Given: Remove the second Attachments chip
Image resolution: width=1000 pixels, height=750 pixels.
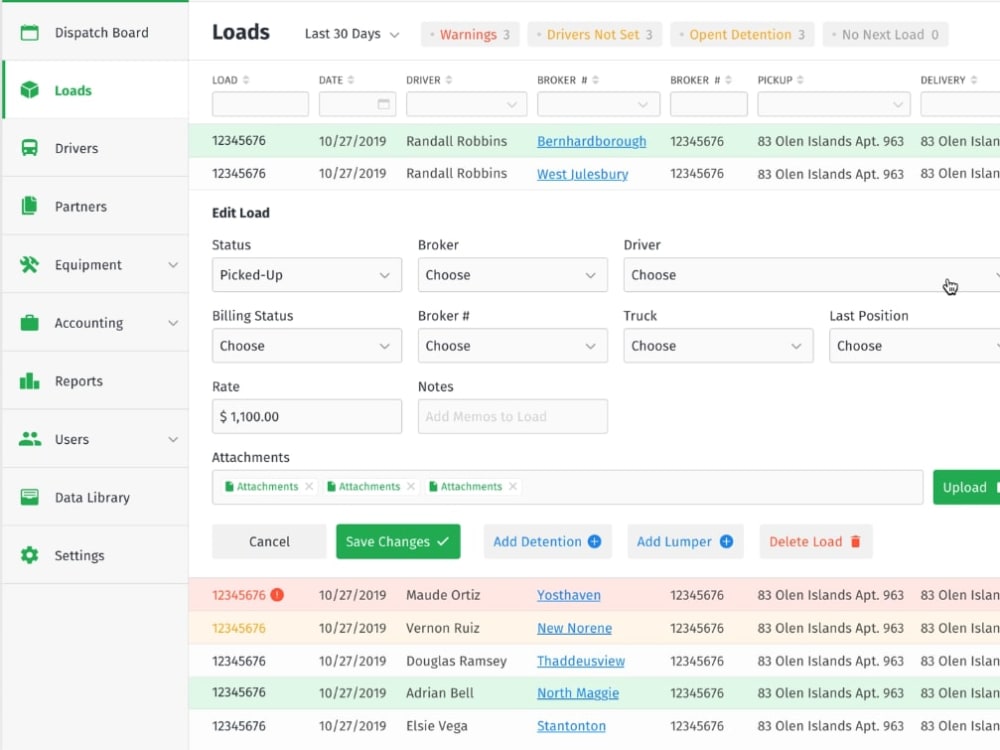Looking at the screenshot, I should pyautogui.click(x=411, y=486).
